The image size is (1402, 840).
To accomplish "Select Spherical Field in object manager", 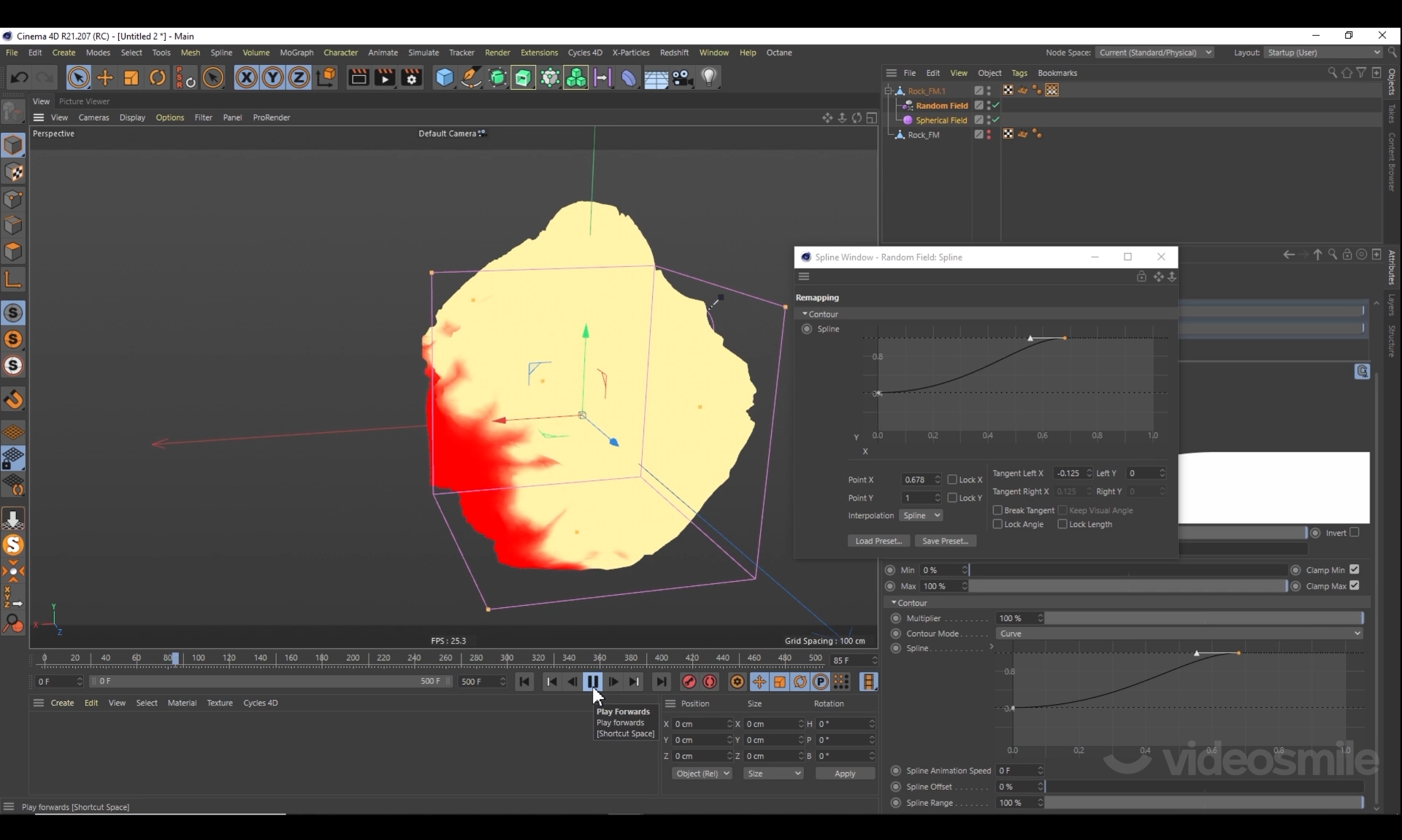I will coord(941,120).
